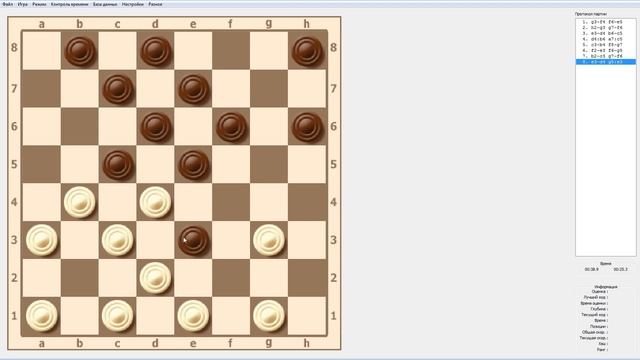Viewport: 640px width, 360px height.
Task: Click the Информация panel heading
Action: coord(606,287)
